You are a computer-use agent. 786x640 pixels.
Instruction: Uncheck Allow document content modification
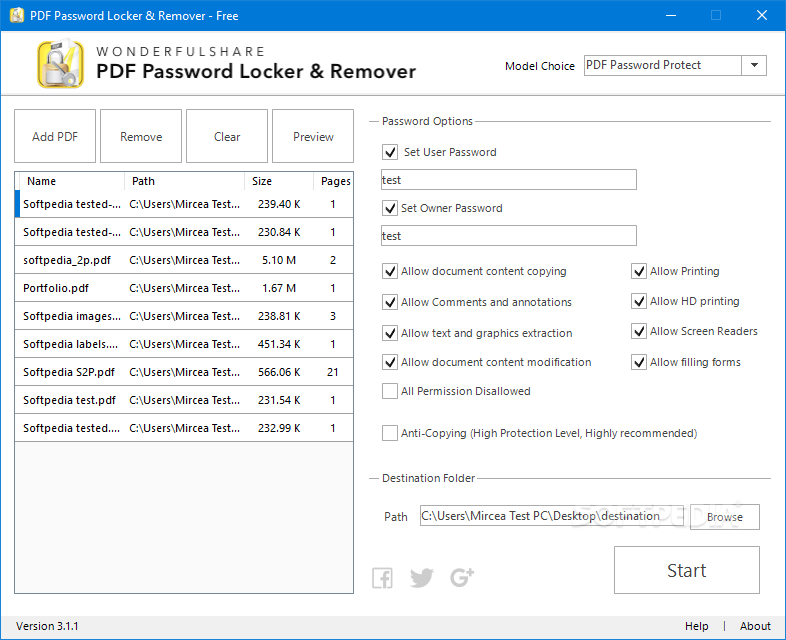pos(390,362)
